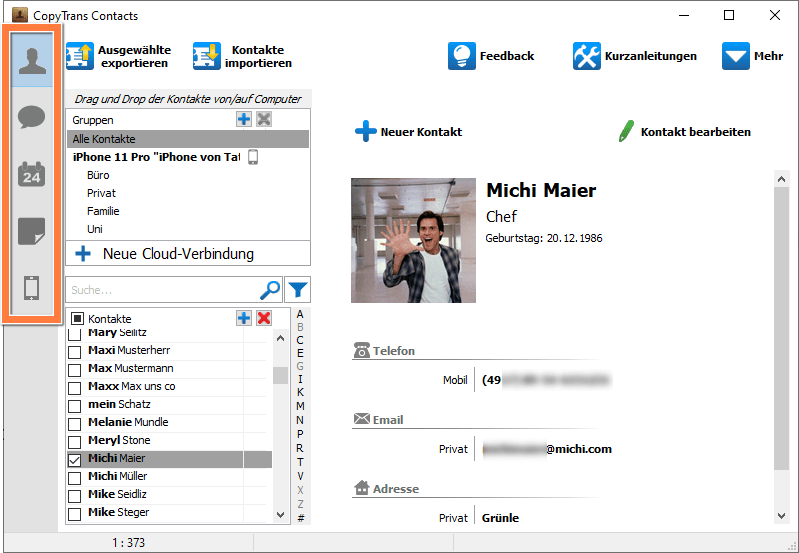Click the Mobil phone number
This screenshot has height=553, width=799.
pyautogui.click(x=546, y=380)
